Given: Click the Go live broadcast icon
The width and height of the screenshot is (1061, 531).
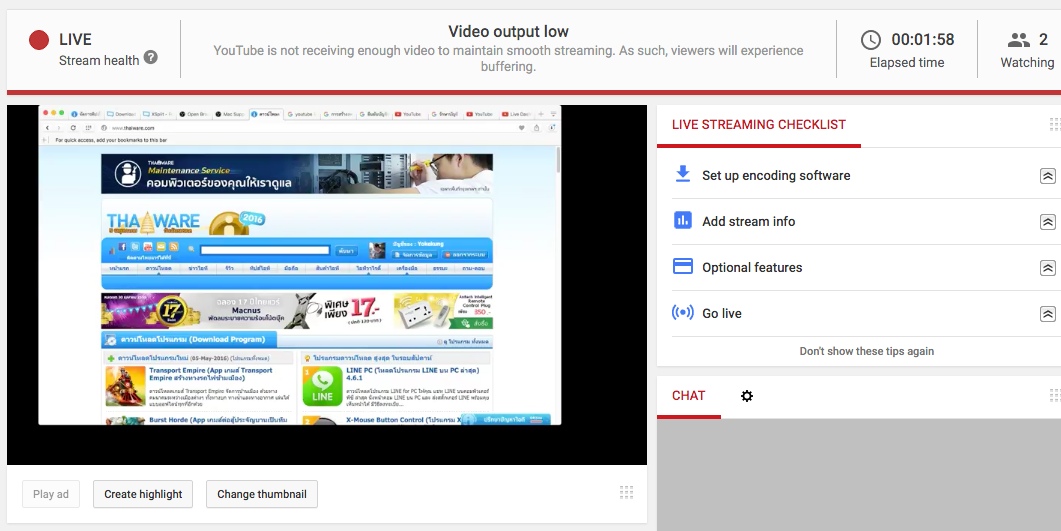Looking at the screenshot, I should 683,313.
